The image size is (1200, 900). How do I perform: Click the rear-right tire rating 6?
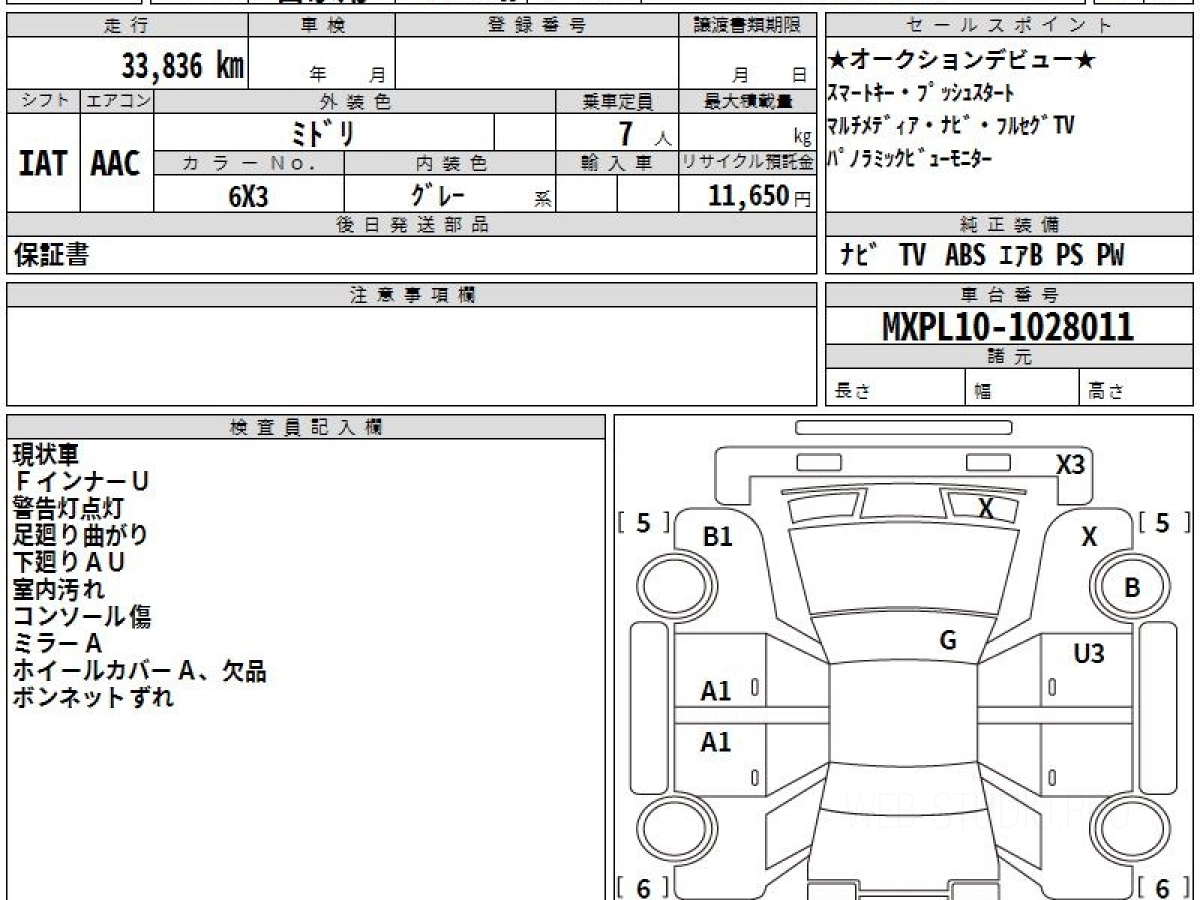(x=1162, y=888)
